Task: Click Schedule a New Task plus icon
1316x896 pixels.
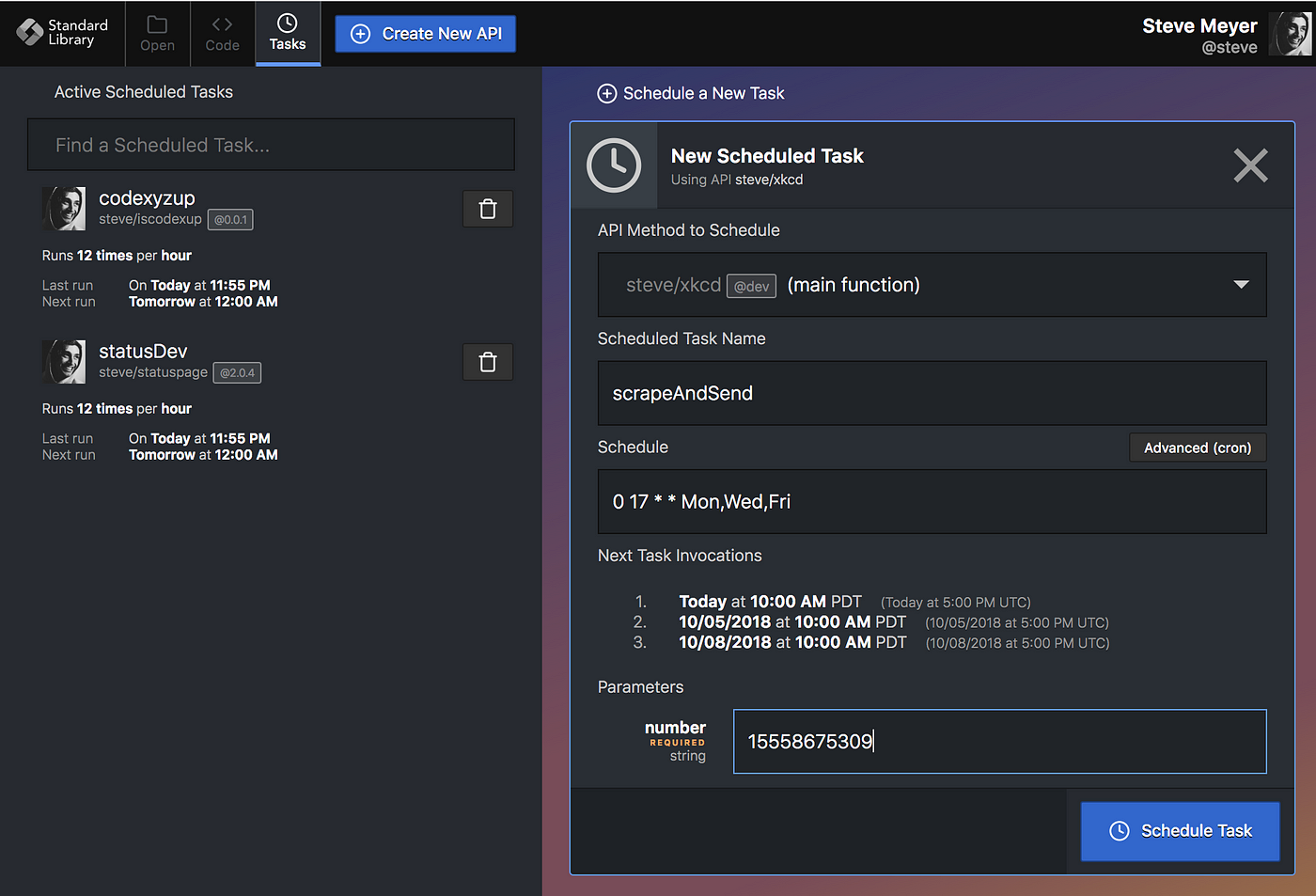Action: pos(607,93)
